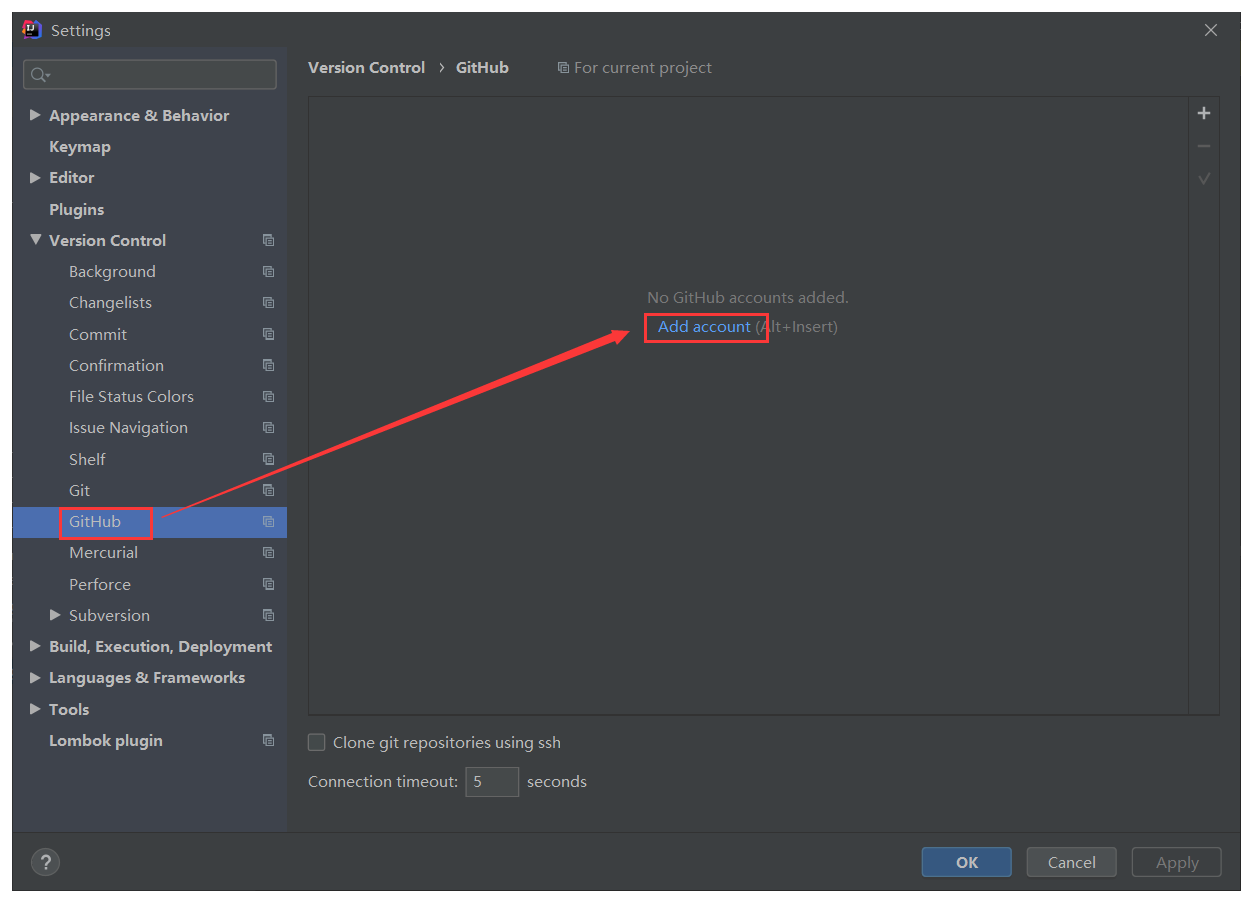The width and height of the screenshot is (1253, 903).
Task: Click project-level icon beside Subversion
Action: pyautogui.click(x=268, y=615)
